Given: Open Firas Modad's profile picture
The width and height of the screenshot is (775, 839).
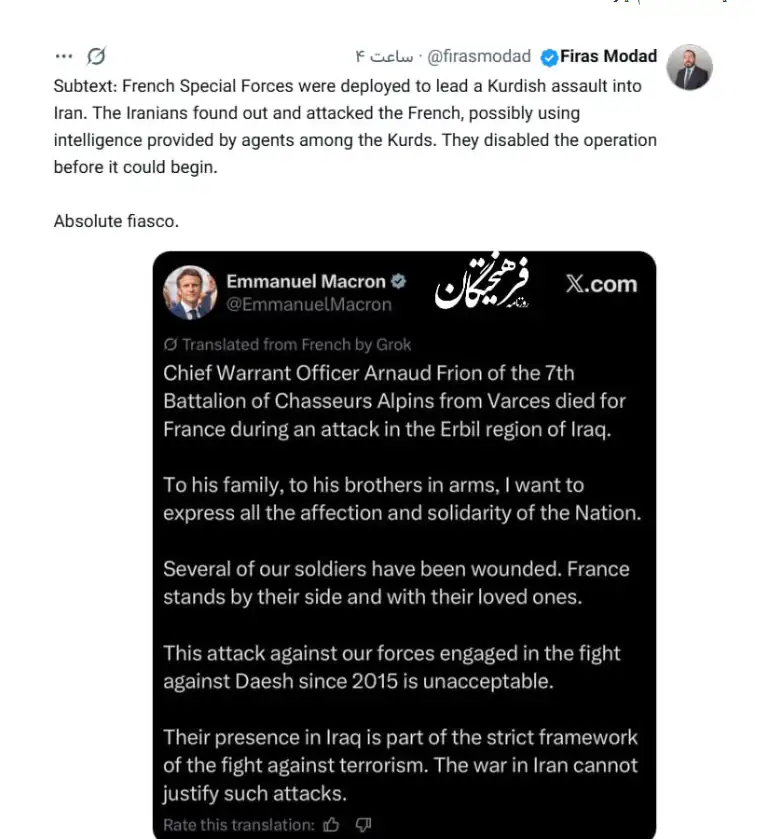Looking at the screenshot, I should (689, 68).
